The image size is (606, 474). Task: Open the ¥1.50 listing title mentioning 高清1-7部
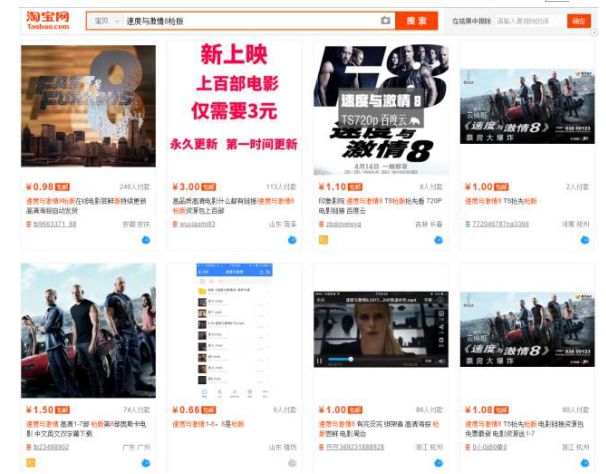tap(86, 429)
